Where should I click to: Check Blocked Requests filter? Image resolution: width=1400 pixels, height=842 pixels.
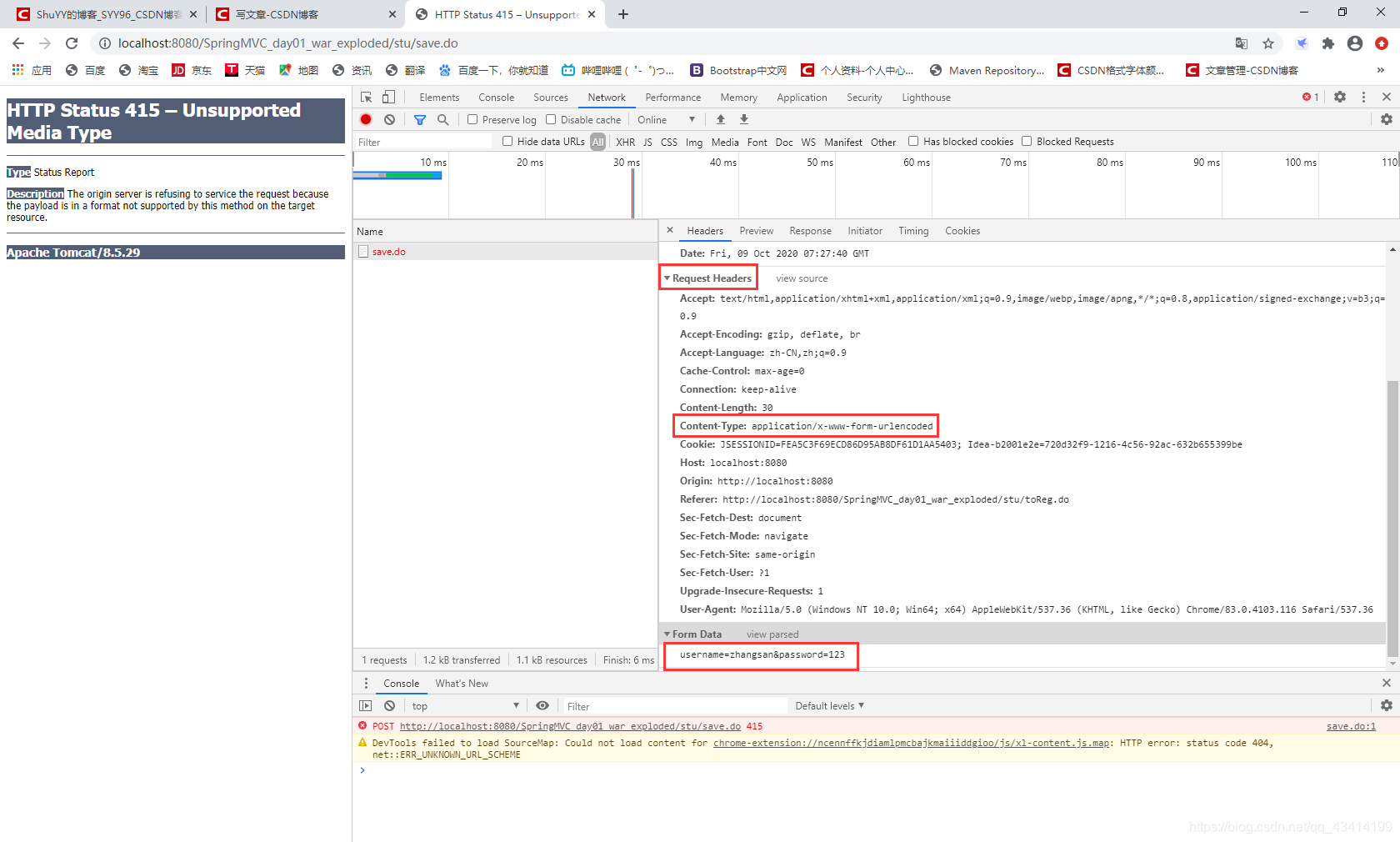click(x=1027, y=142)
